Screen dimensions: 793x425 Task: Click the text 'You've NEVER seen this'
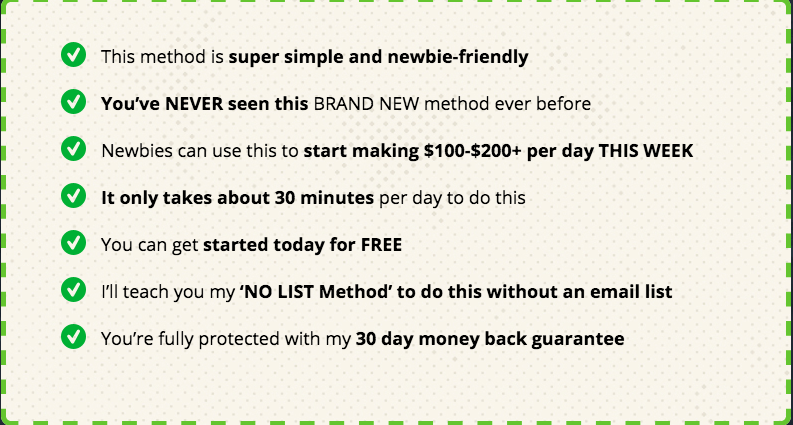(x=205, y=104)
